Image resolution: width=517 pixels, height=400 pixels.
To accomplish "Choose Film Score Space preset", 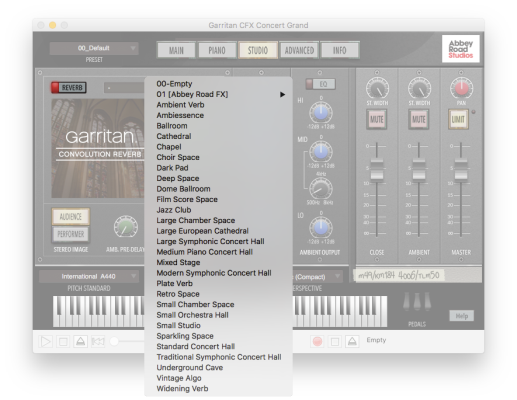I will pos(218,199).
